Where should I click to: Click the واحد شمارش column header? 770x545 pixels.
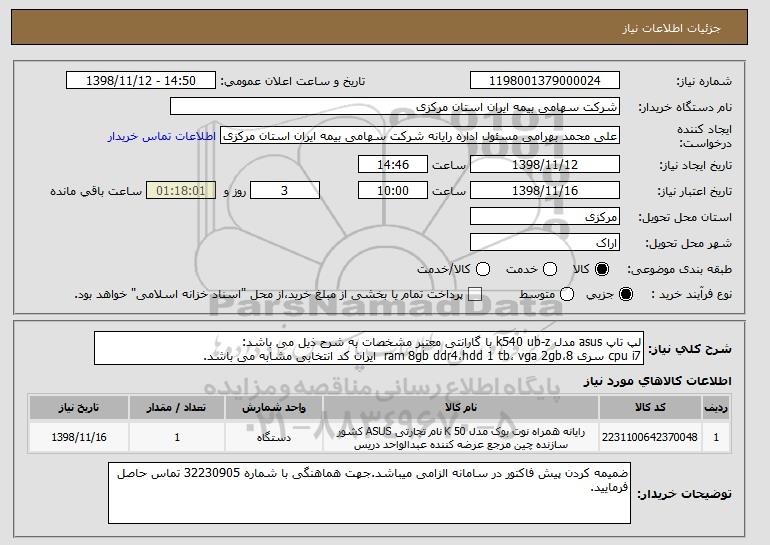[274, 408]
